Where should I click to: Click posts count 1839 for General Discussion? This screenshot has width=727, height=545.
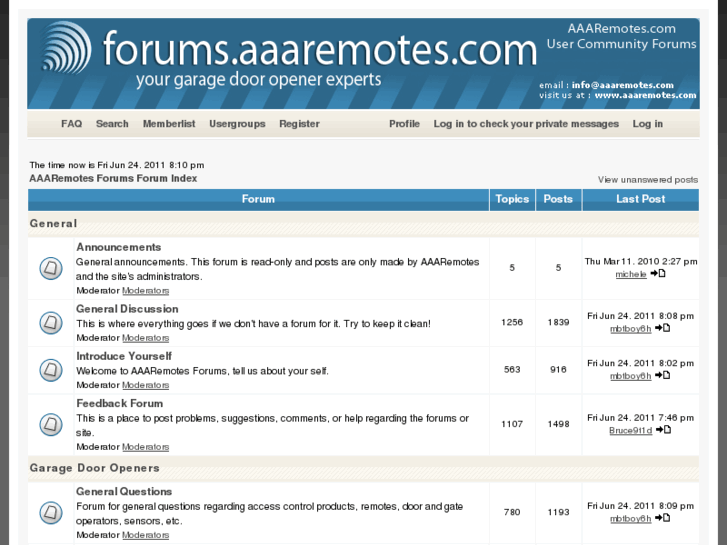pyautogui.click(x=558, y=322)
